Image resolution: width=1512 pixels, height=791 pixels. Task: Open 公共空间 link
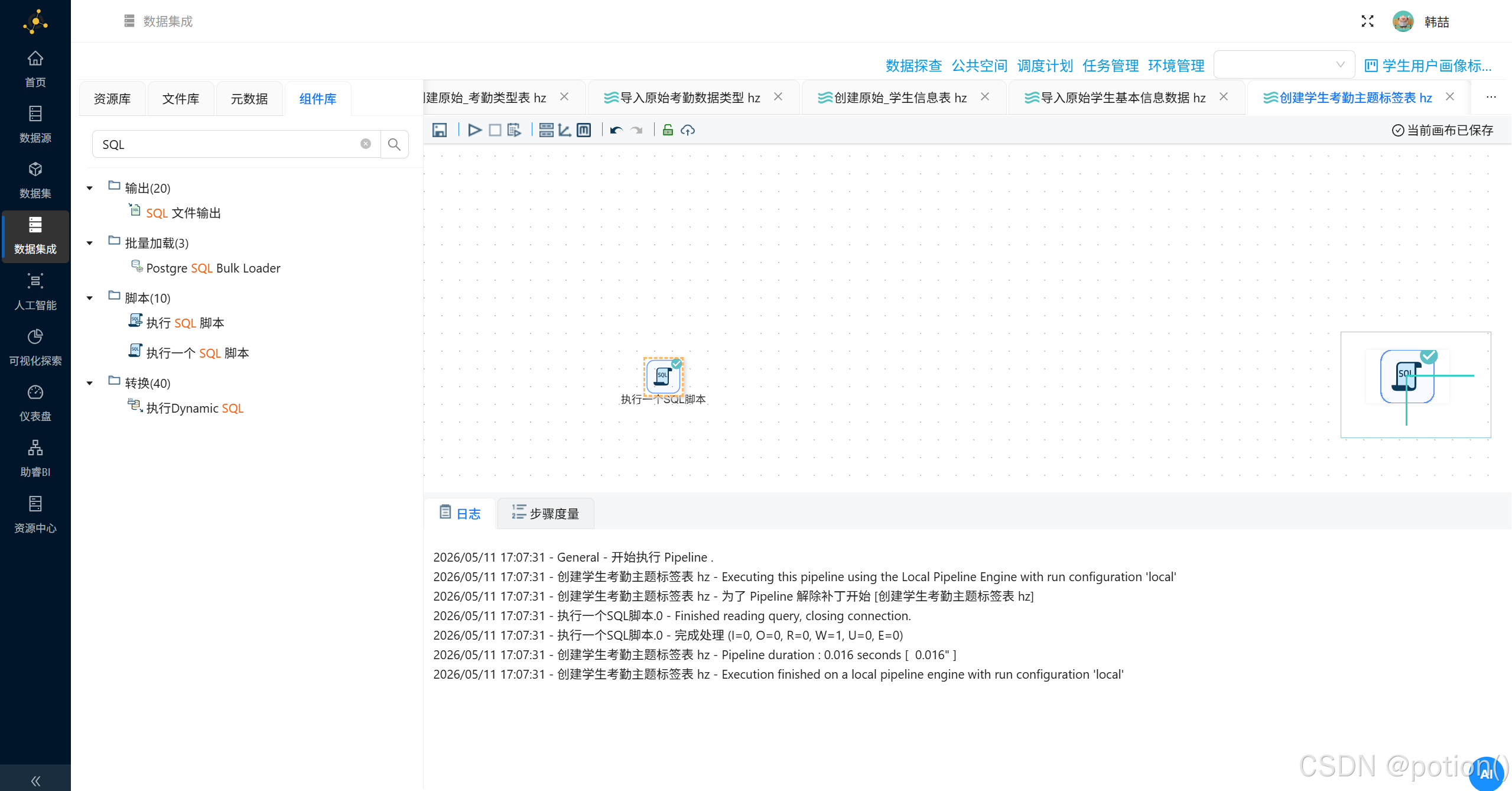(x=979, y=66)
